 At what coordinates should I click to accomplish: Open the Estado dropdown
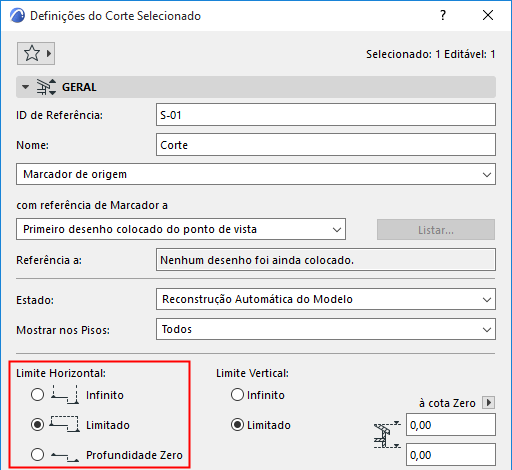[x=326, y=299]
